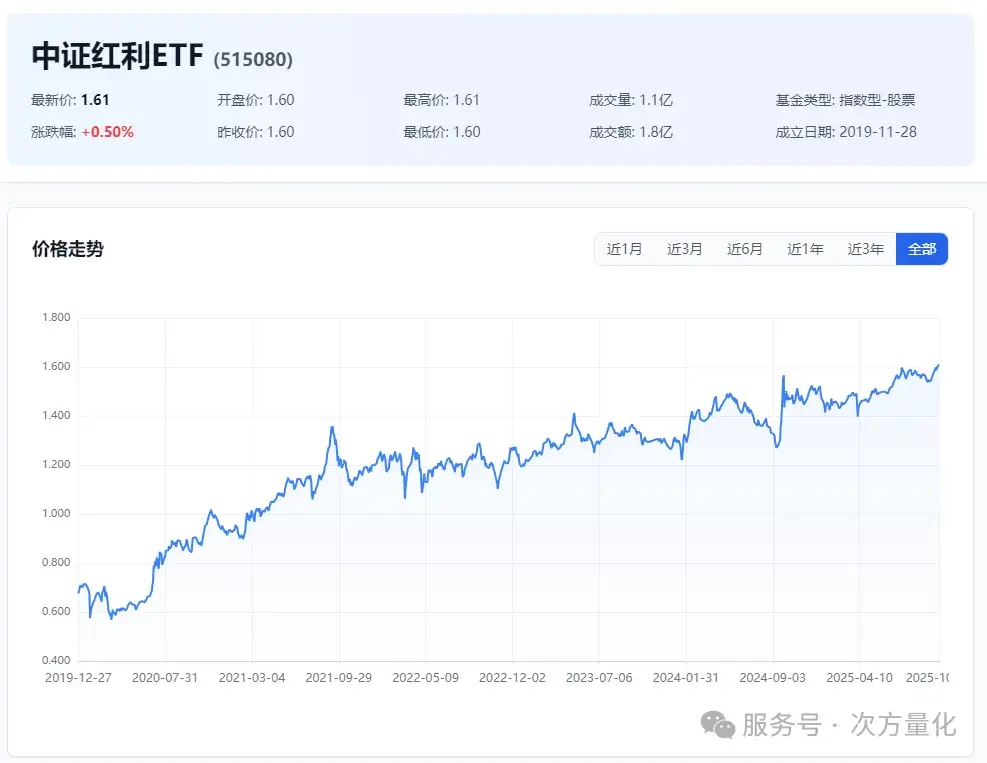Click the 成交量 1.1亿 field
Image resolution: width=987 pixels, height=763 pixels.
click(x=631, y=100)
